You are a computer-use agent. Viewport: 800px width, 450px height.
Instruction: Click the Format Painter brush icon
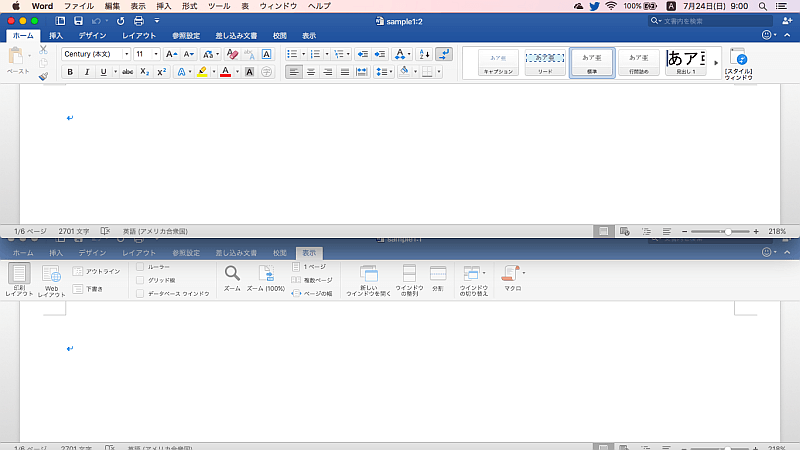(43, 76)
